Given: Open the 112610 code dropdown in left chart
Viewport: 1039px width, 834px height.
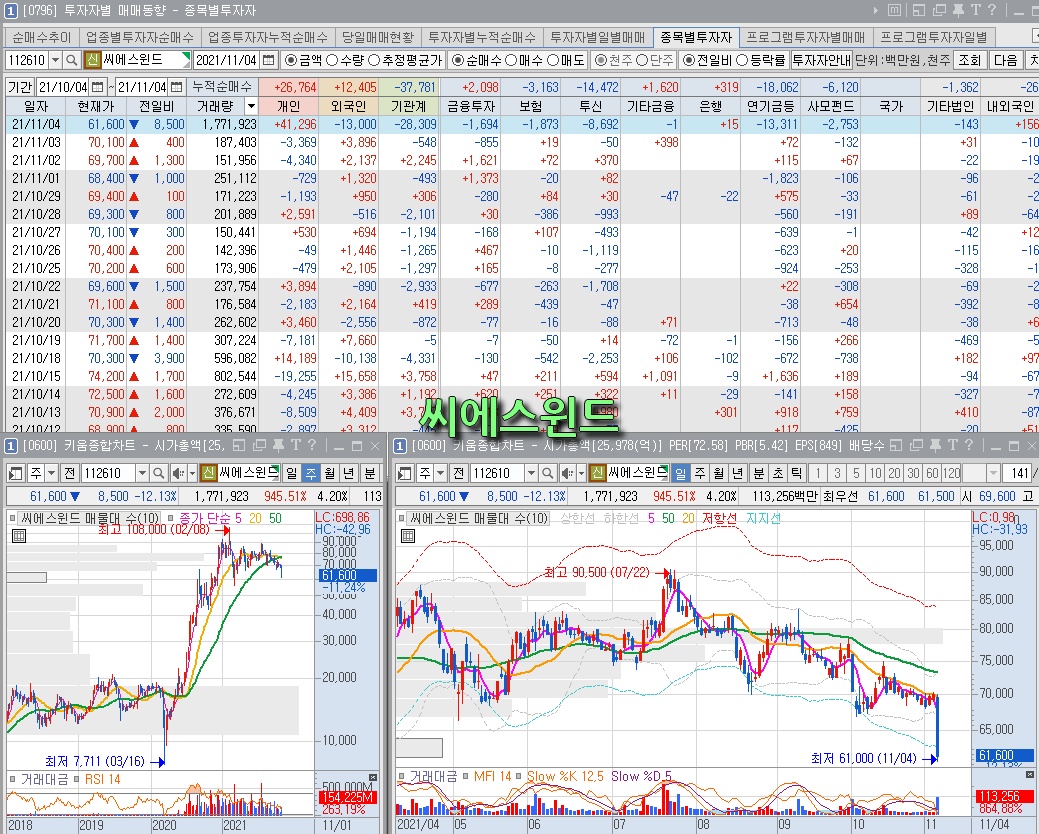Looking at the screenshot, I should click(142, 473).
